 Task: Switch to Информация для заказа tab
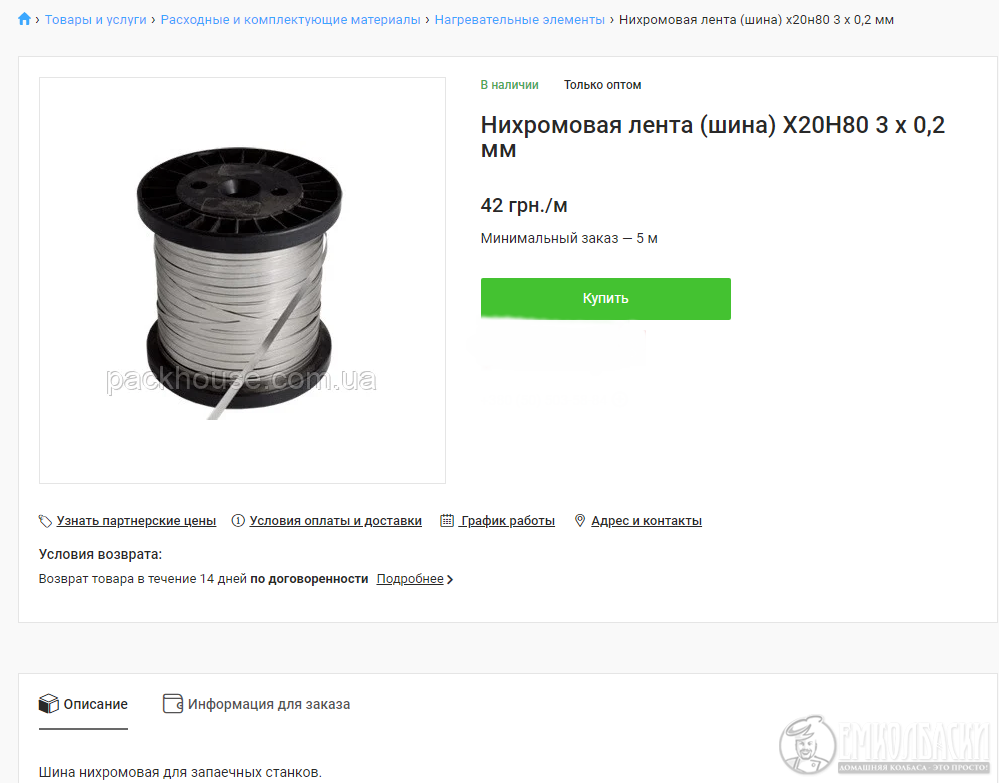[257, 704]
